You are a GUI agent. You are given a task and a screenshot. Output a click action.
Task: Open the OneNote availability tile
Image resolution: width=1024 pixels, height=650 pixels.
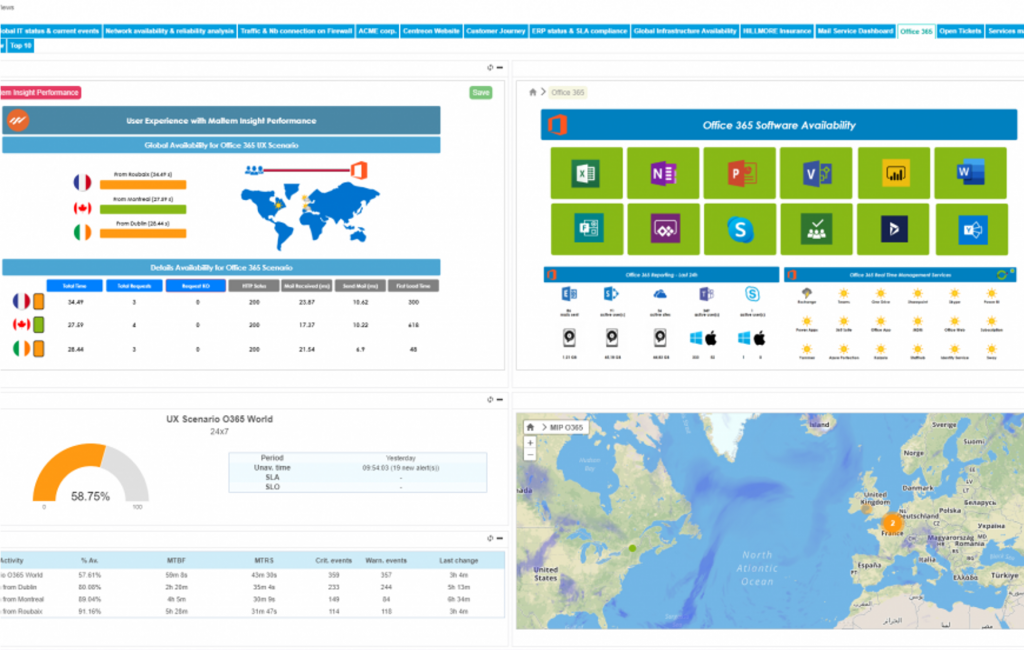[663, 173]
